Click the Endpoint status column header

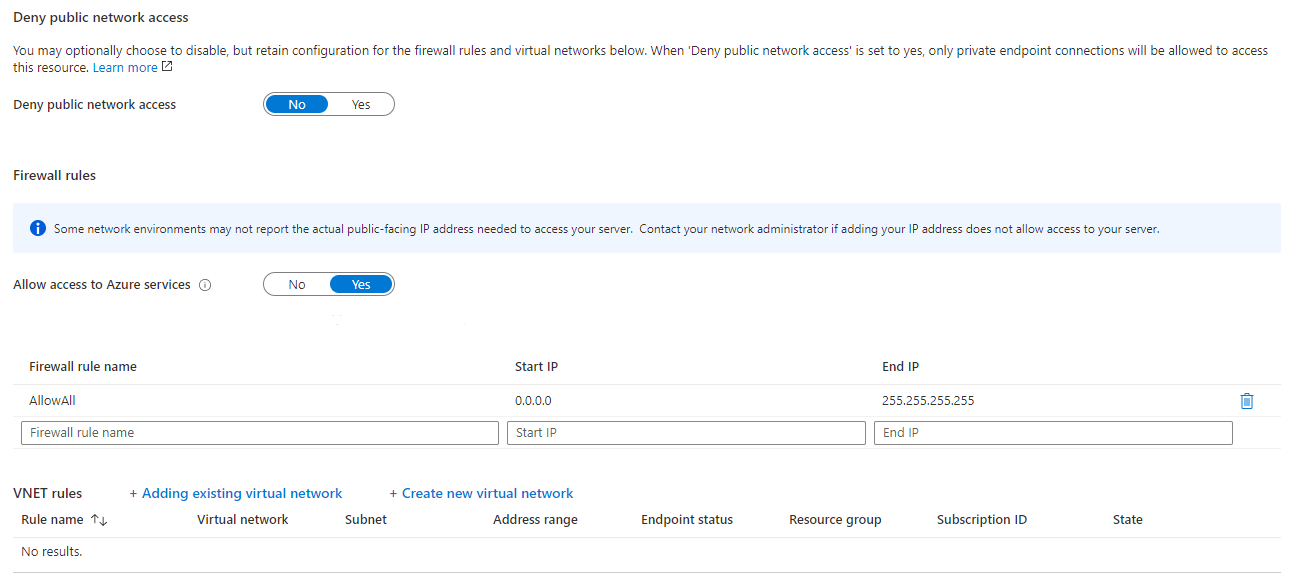687,519
